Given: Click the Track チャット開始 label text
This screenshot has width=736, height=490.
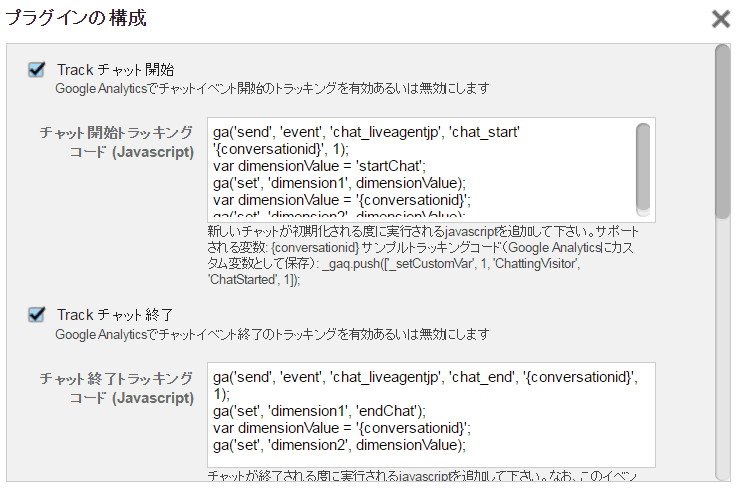Looking at the screenshot, I should coord(115,70).
